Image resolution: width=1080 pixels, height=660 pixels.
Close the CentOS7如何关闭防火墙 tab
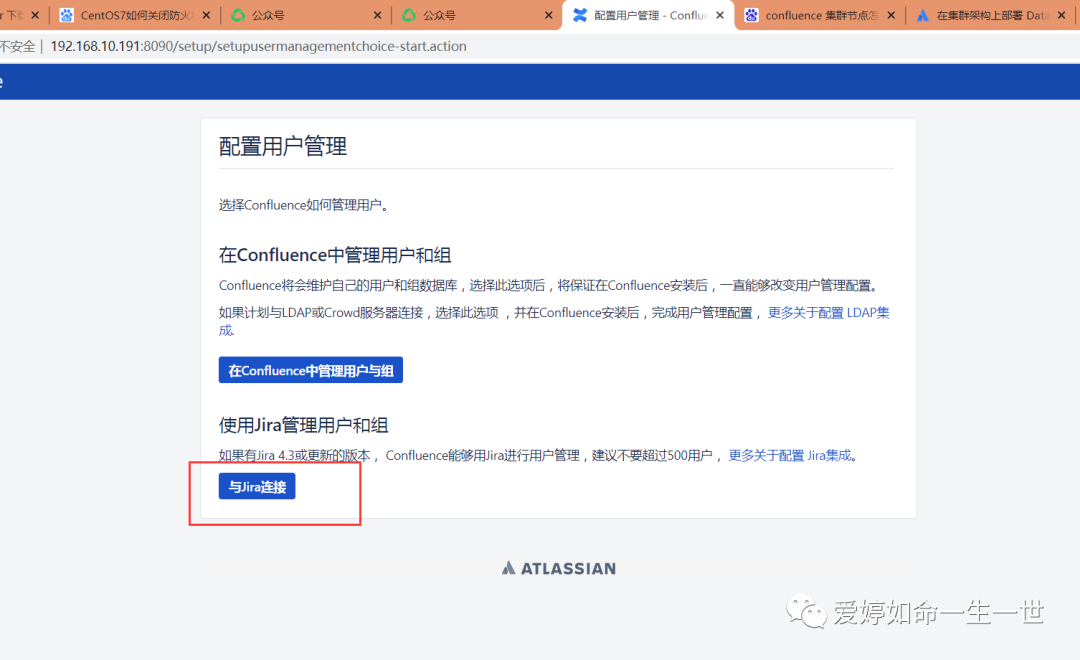(x=206, y=15)
